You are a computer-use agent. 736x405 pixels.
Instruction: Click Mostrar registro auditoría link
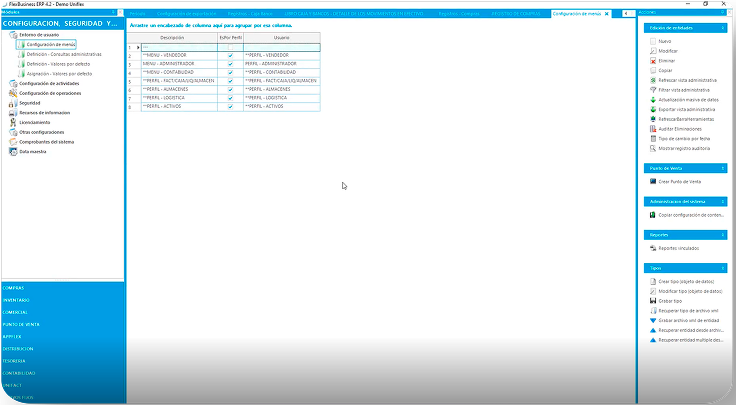coord(685,148)
